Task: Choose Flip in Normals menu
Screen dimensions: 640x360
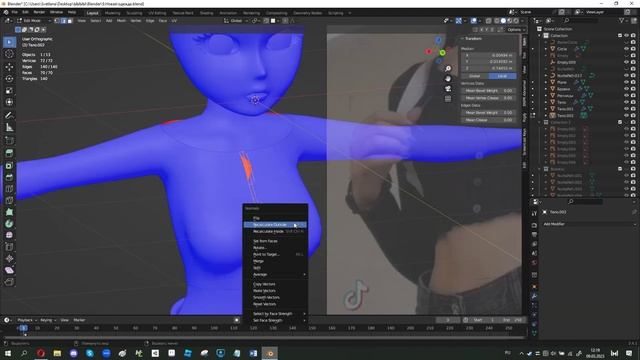Action: [x=275, y=218]
